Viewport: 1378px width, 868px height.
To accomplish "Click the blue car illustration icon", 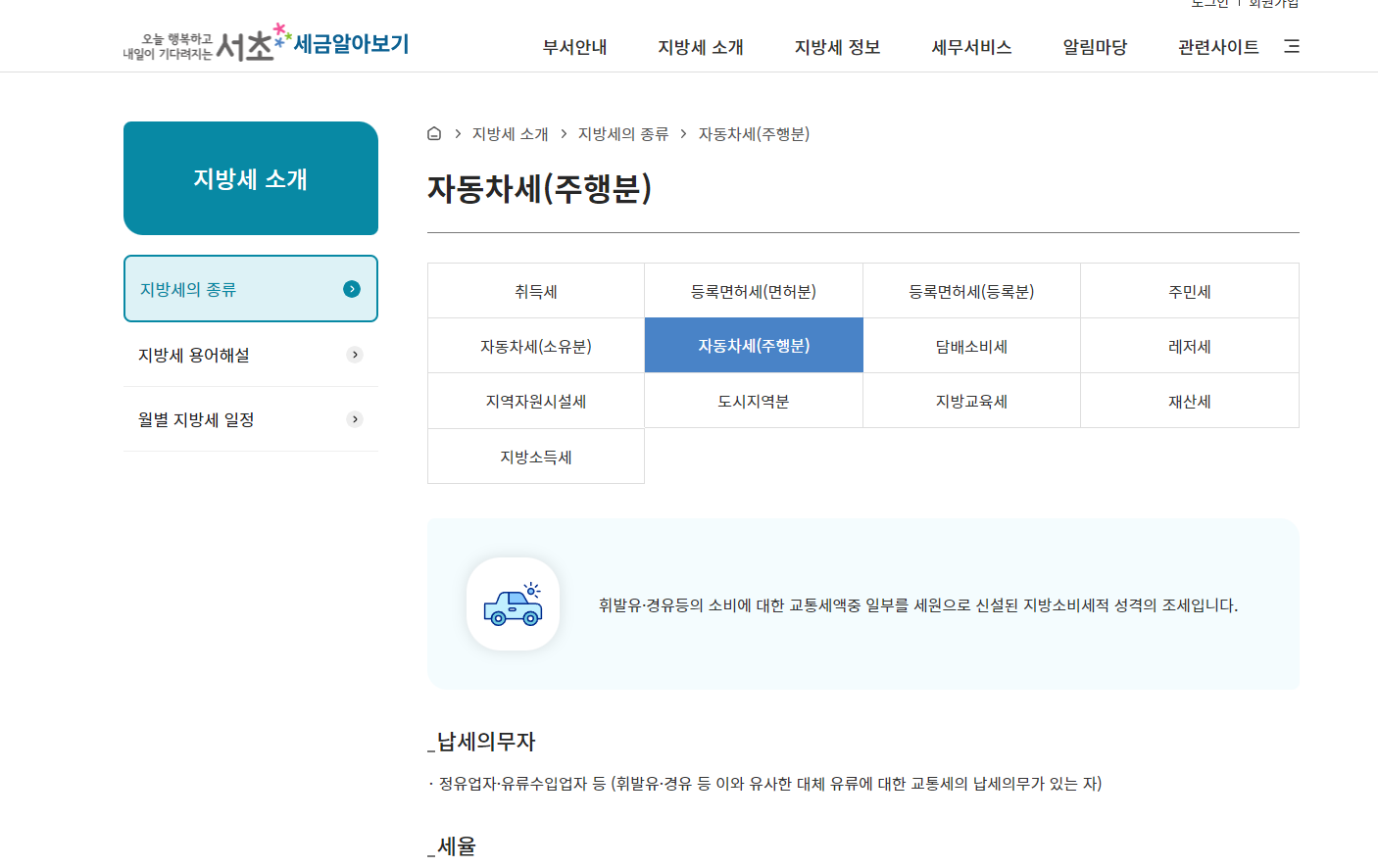I will coord(513,604).
